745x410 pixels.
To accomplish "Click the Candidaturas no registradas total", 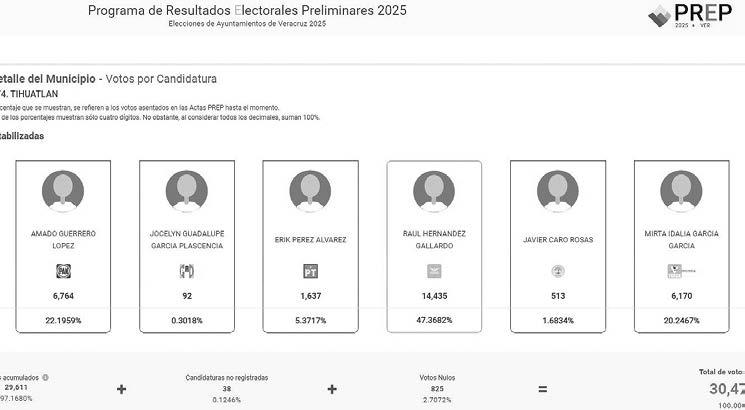I will [x=226, y=387].
